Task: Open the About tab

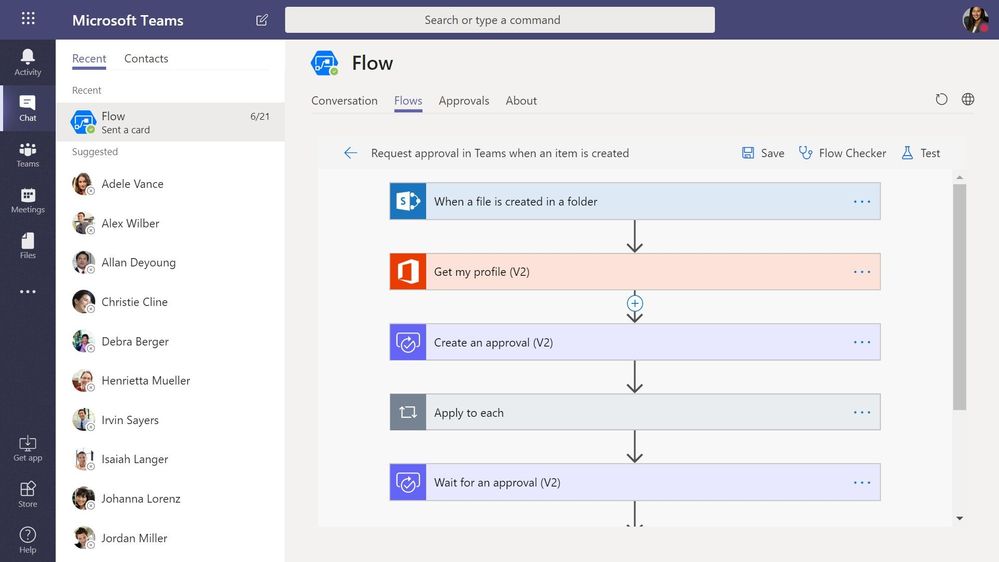Action: pyautogui.click(x=521, y=101)
